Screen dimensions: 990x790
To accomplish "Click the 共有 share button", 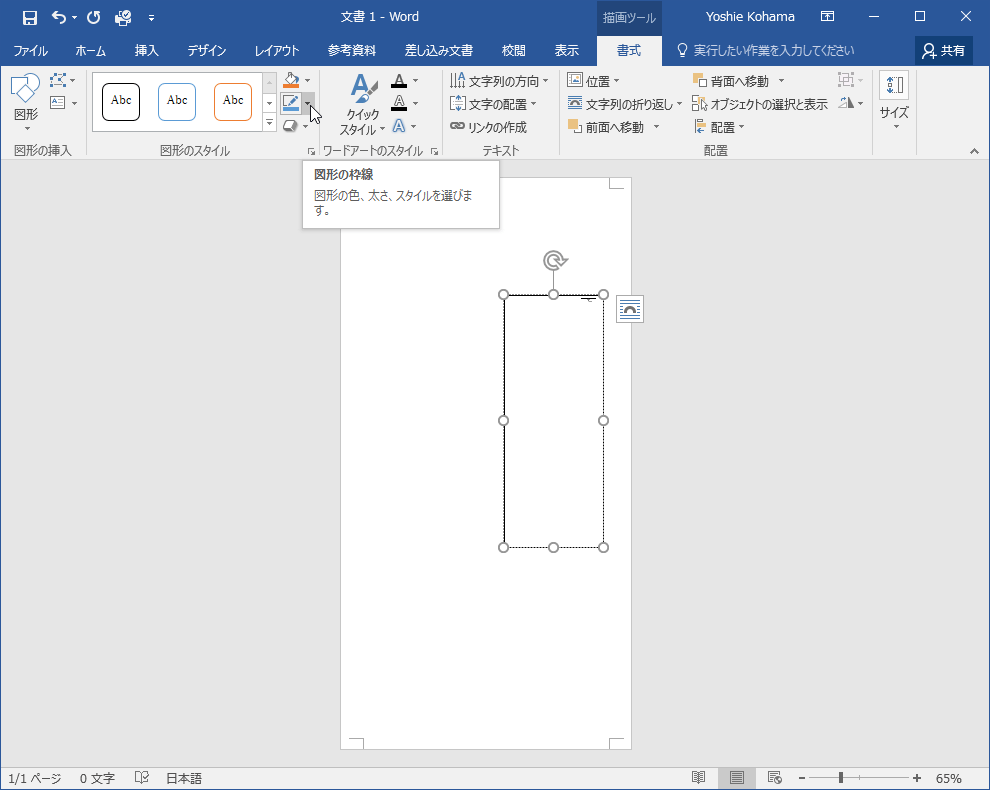I will click(x=944, y=51).
